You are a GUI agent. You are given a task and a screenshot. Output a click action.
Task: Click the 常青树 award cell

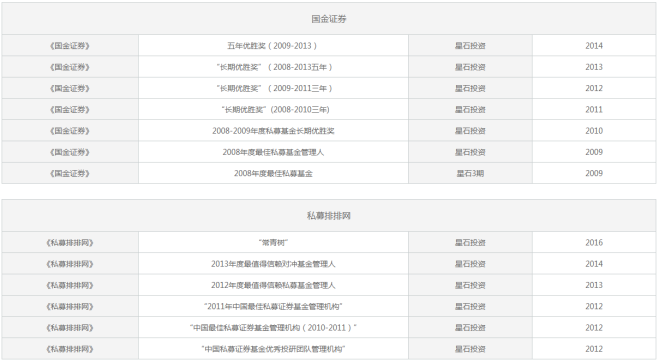[273, 242]
